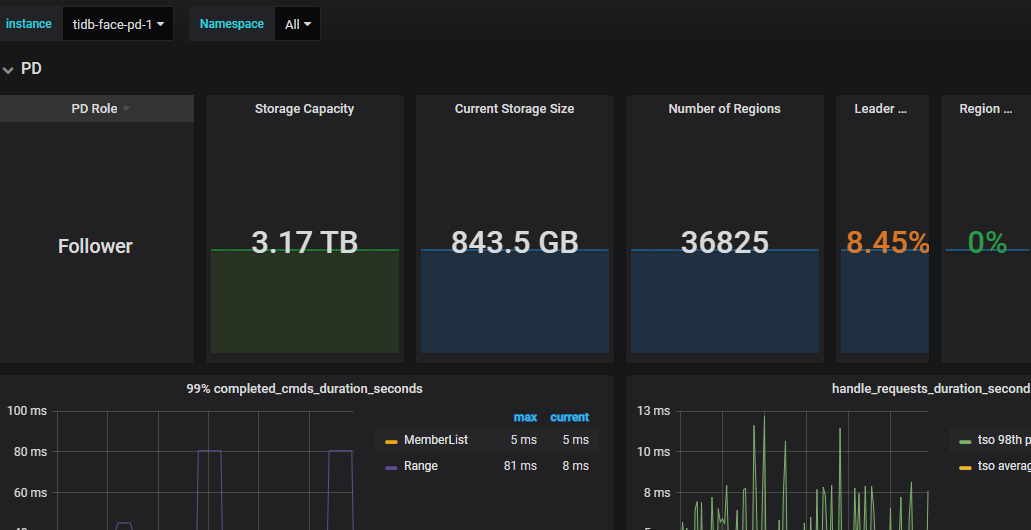1031x530 pixels.
Task: Sort legend by the current column header
Action: coord(569,417)
